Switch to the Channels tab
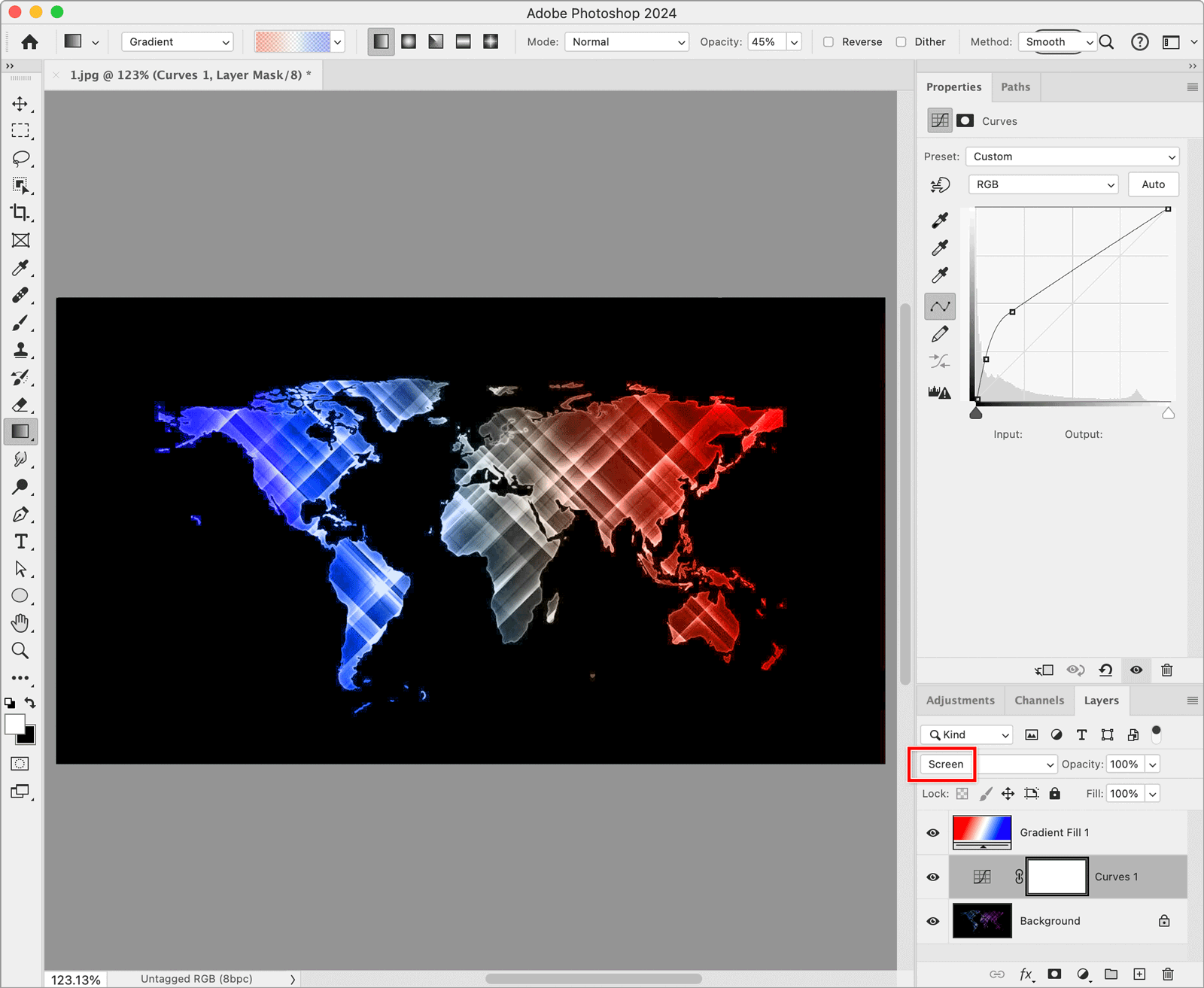 tap(1039, 700)
